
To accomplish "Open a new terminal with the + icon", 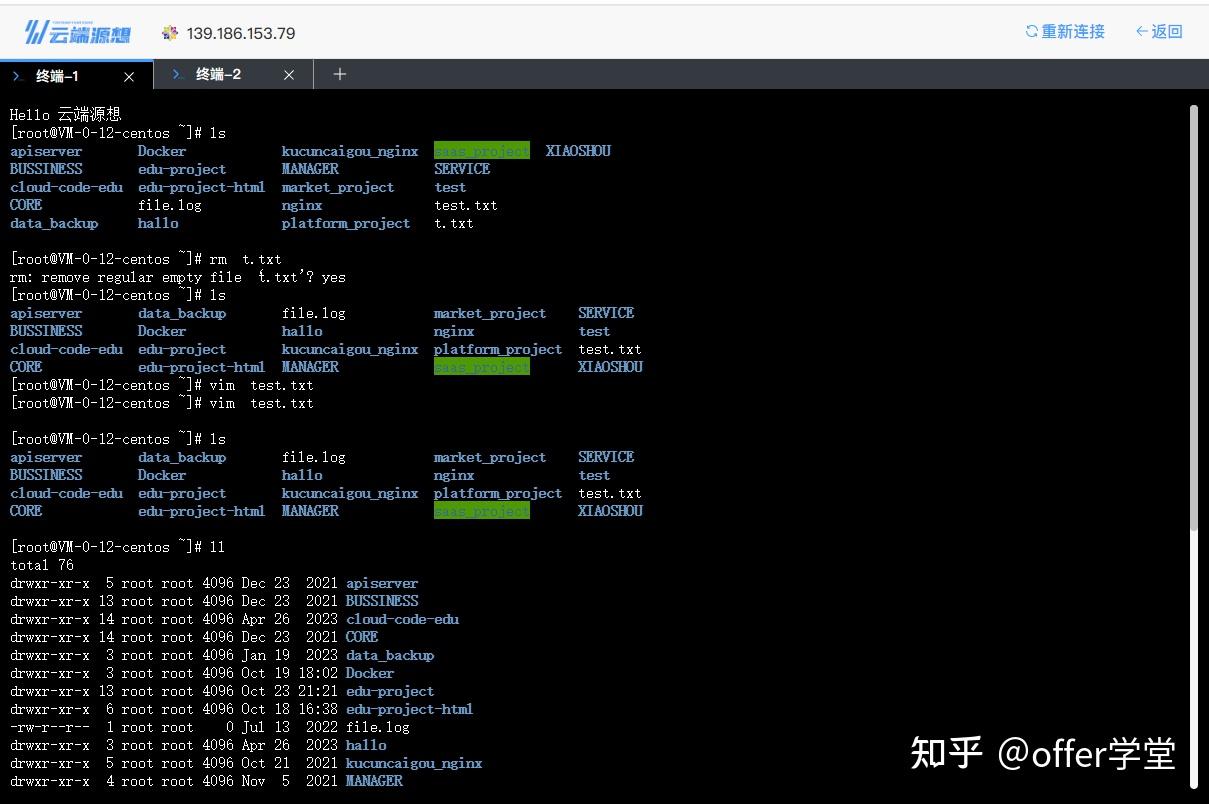I will tap(339, 74).
